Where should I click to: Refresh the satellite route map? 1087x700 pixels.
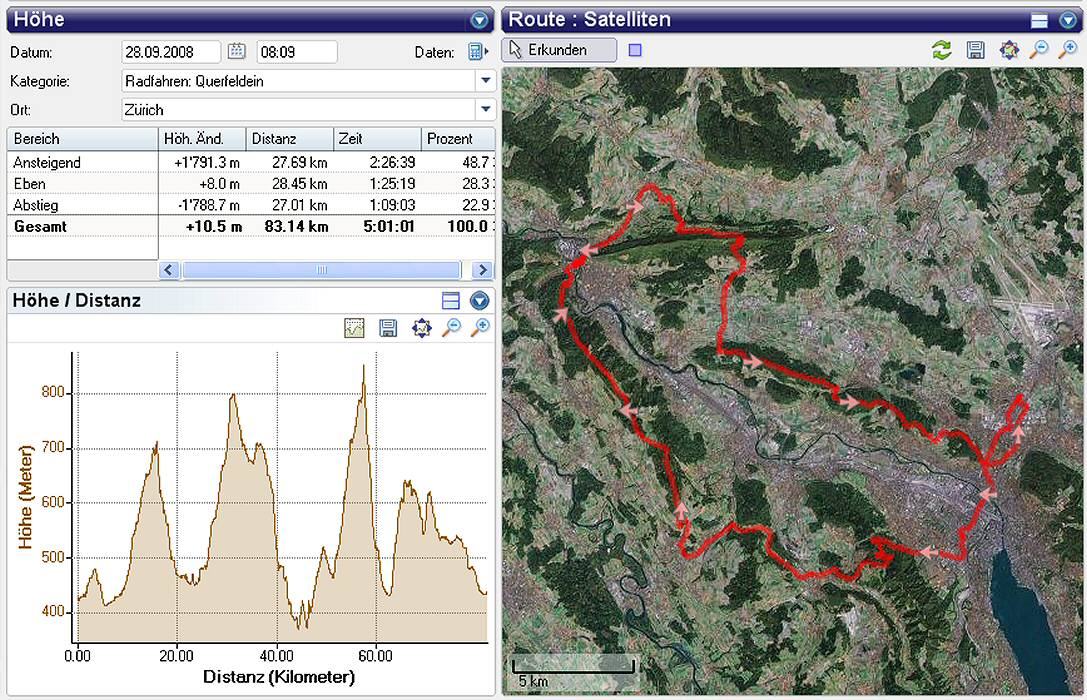click(x=941, y=50)
